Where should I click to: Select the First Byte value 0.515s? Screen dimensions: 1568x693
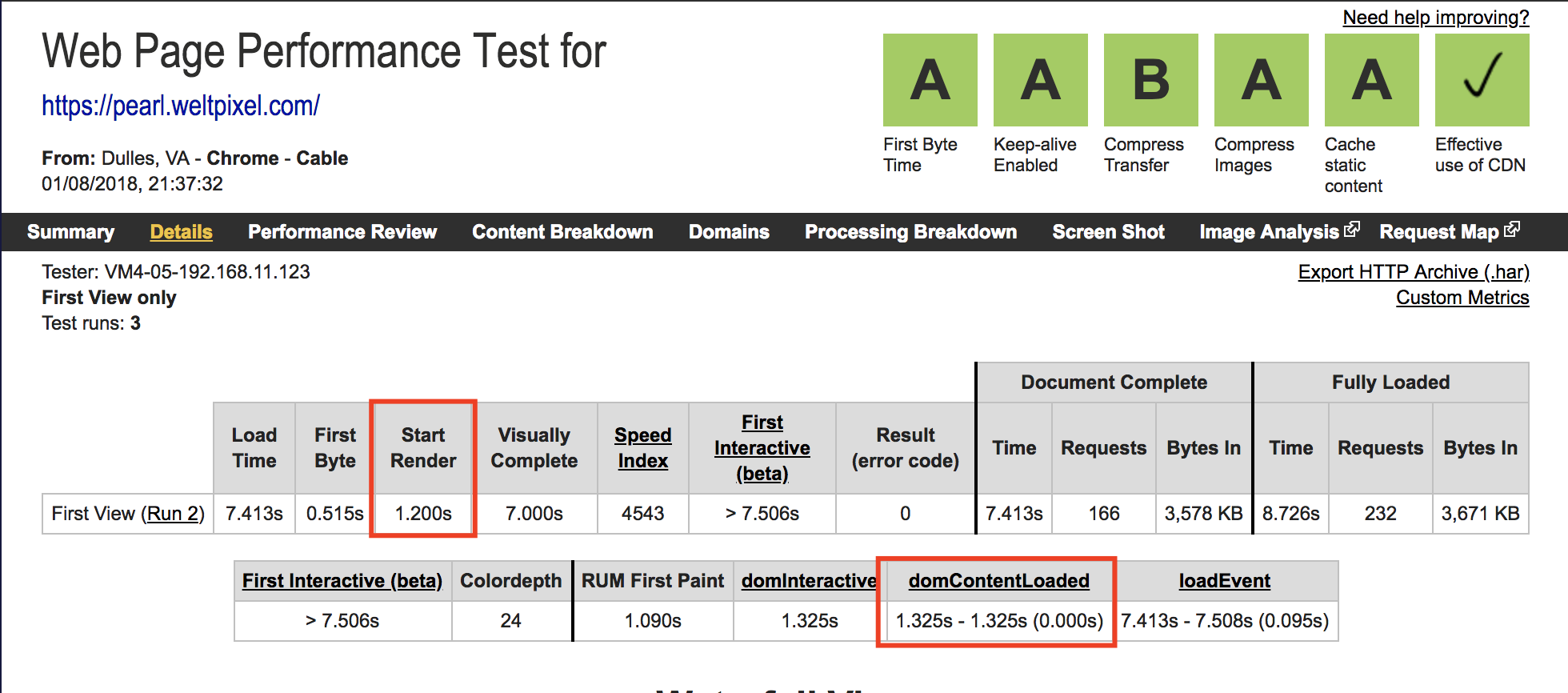pyautogui.click(x=335, y=514)
